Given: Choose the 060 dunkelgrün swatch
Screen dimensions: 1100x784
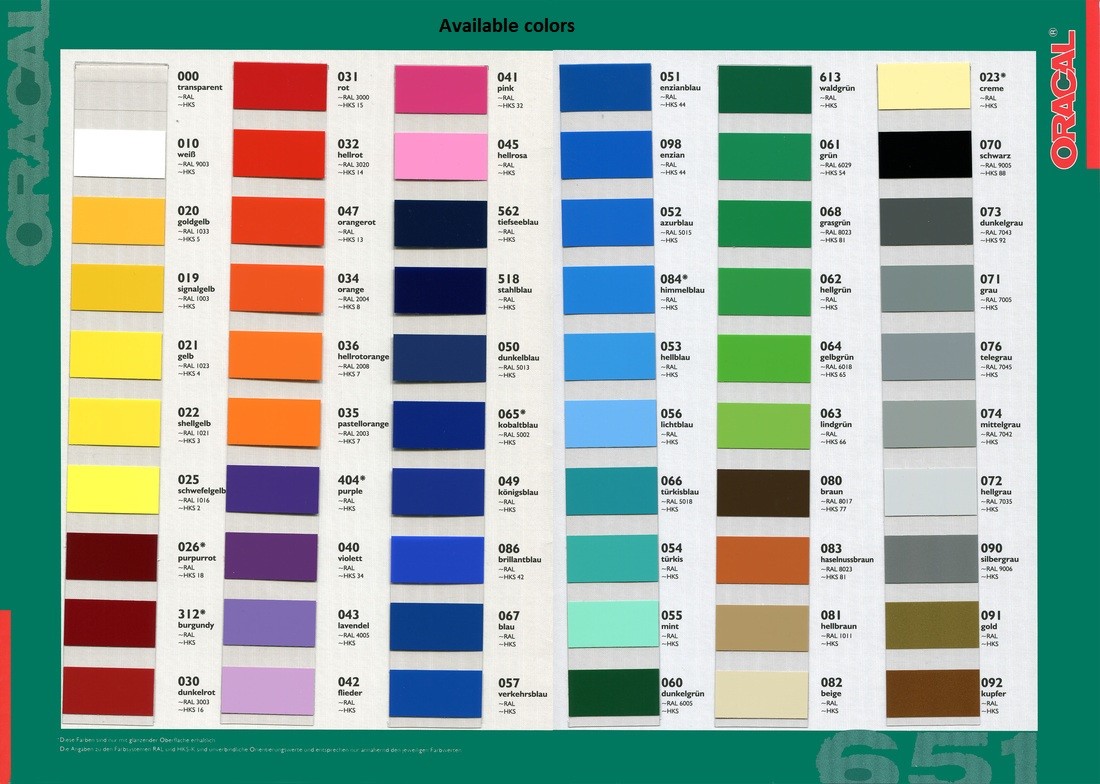Looking at the screenshot, I should [614, 693].
